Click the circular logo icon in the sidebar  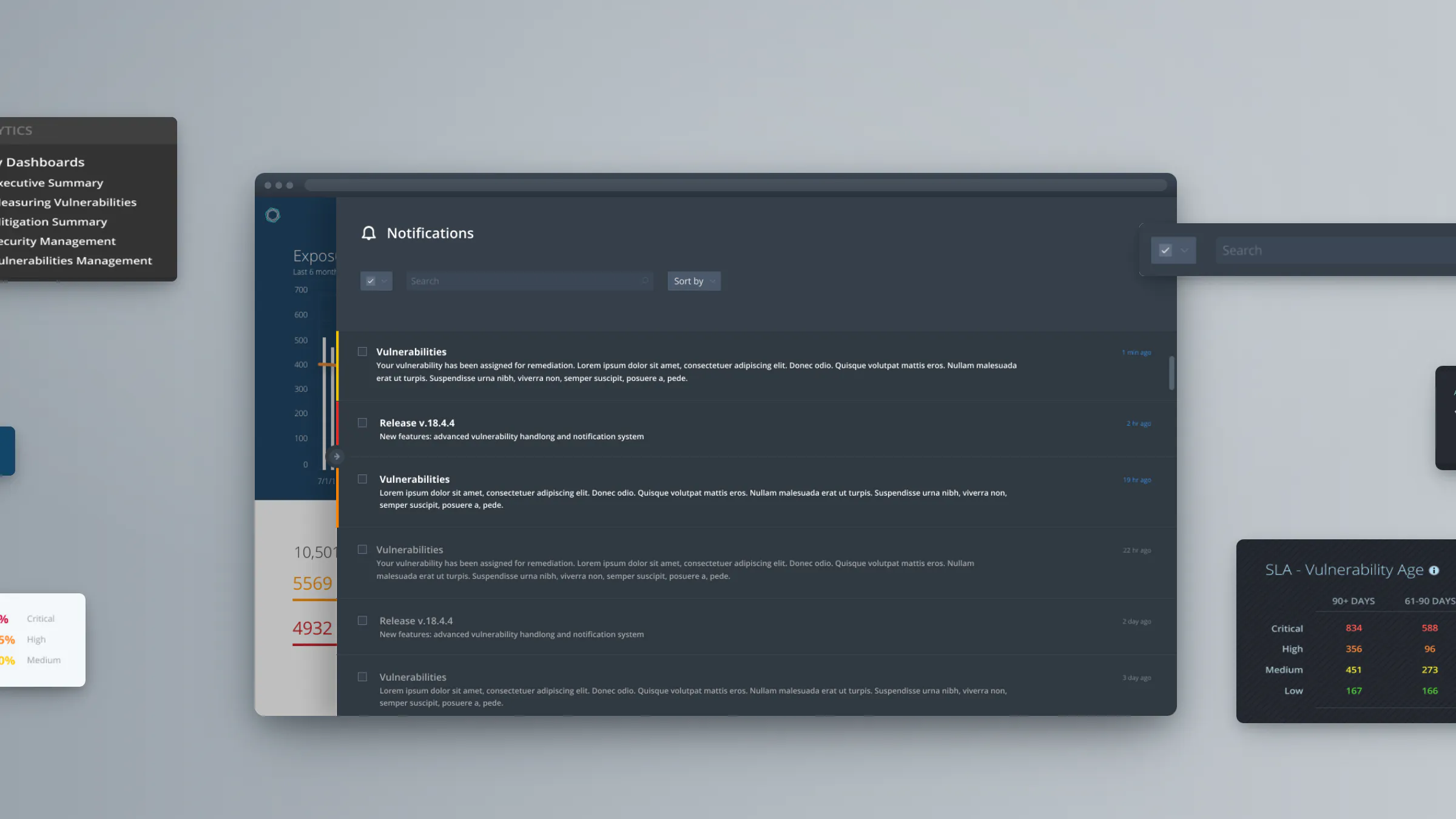pyautogui.click(x=272, y=215)
